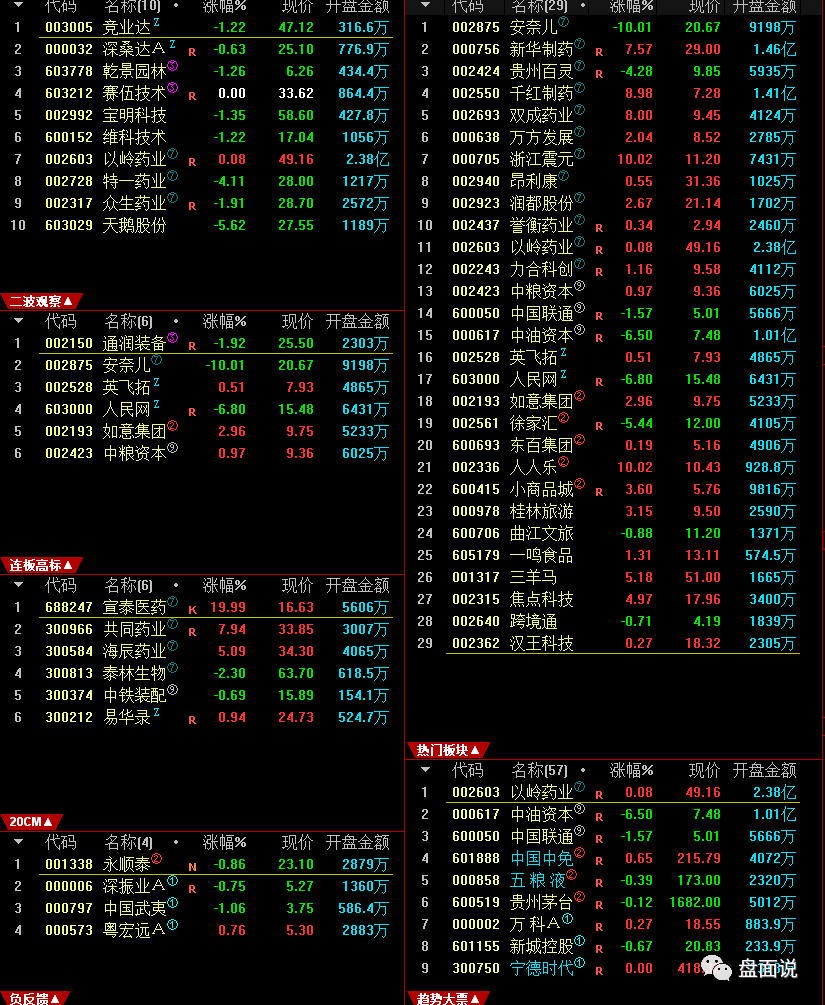Click the R marker next to 通润装备
The image size is (825, 1005).
[192, 347]
